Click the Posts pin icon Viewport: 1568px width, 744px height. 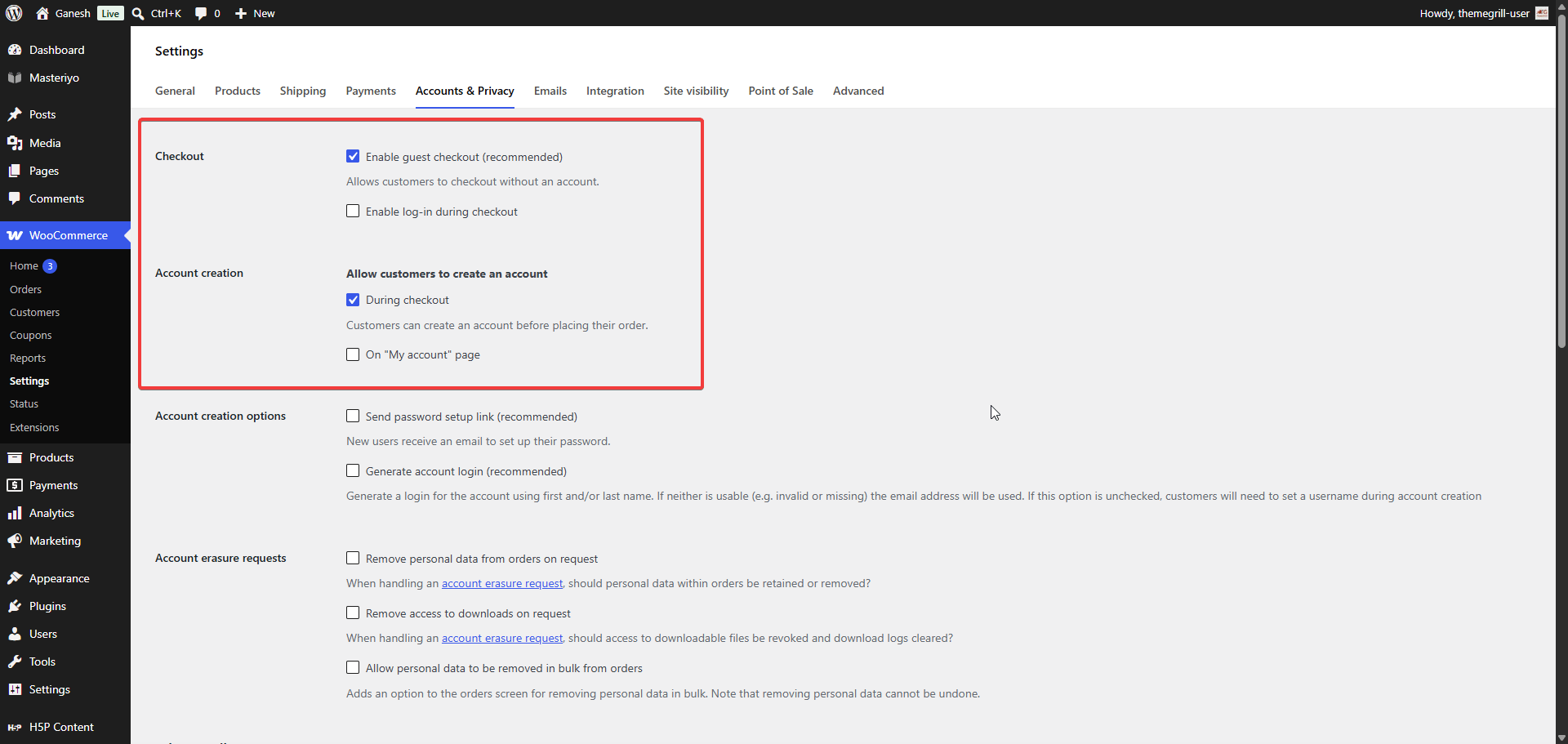point(15,114)
